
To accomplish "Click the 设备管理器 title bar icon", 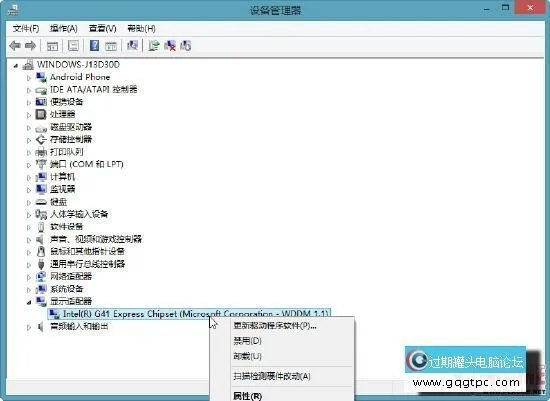I will coord(13,10).
